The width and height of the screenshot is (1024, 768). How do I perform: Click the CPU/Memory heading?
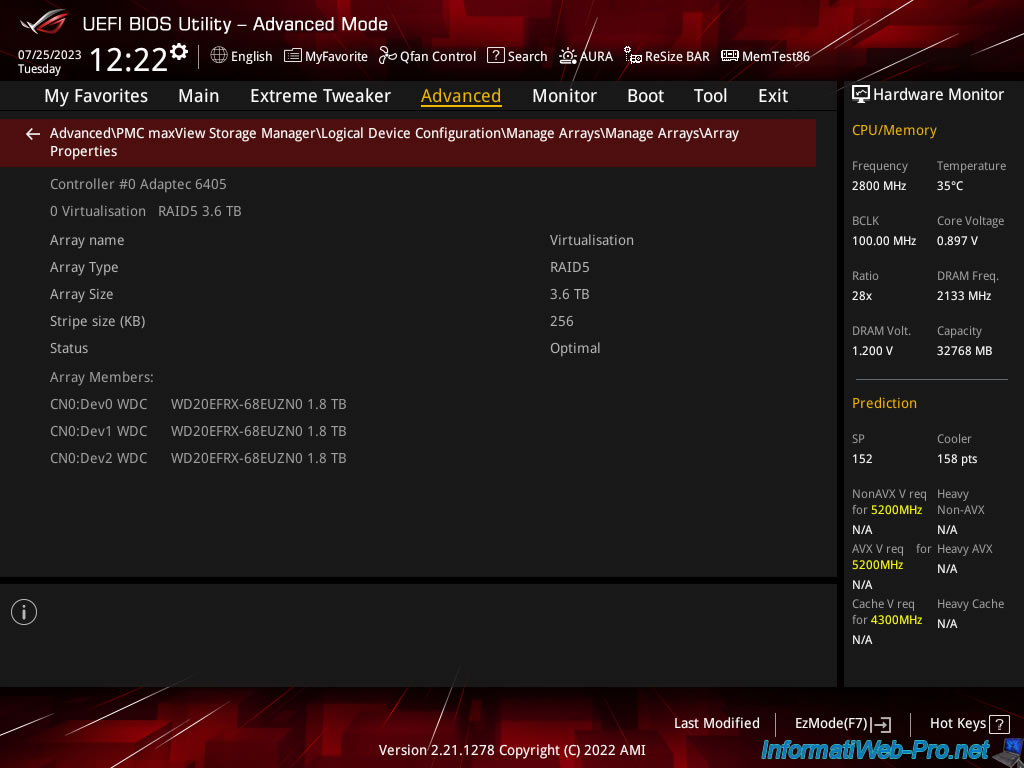tap(894, 130)
